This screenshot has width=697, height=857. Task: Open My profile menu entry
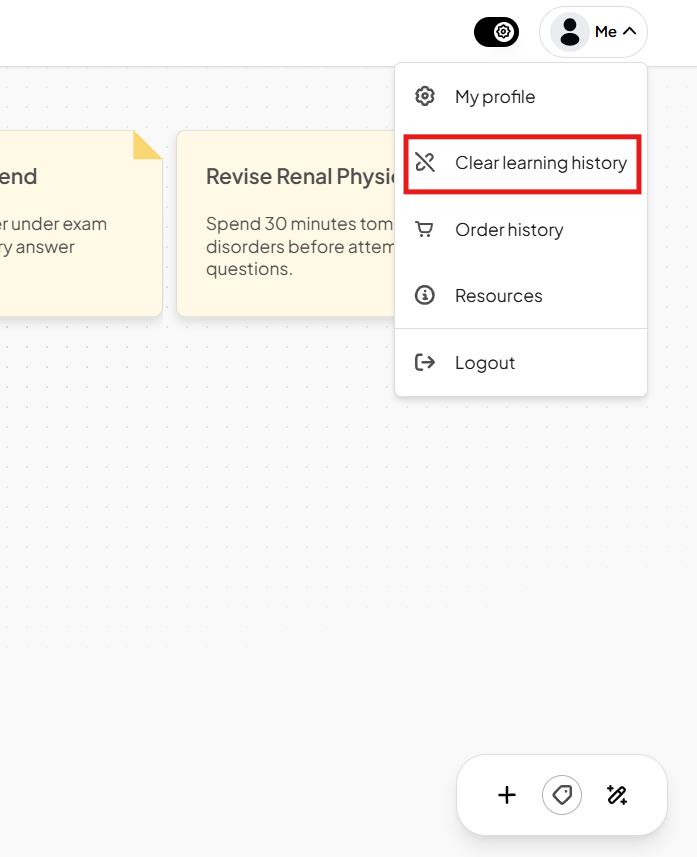(521, 97)
